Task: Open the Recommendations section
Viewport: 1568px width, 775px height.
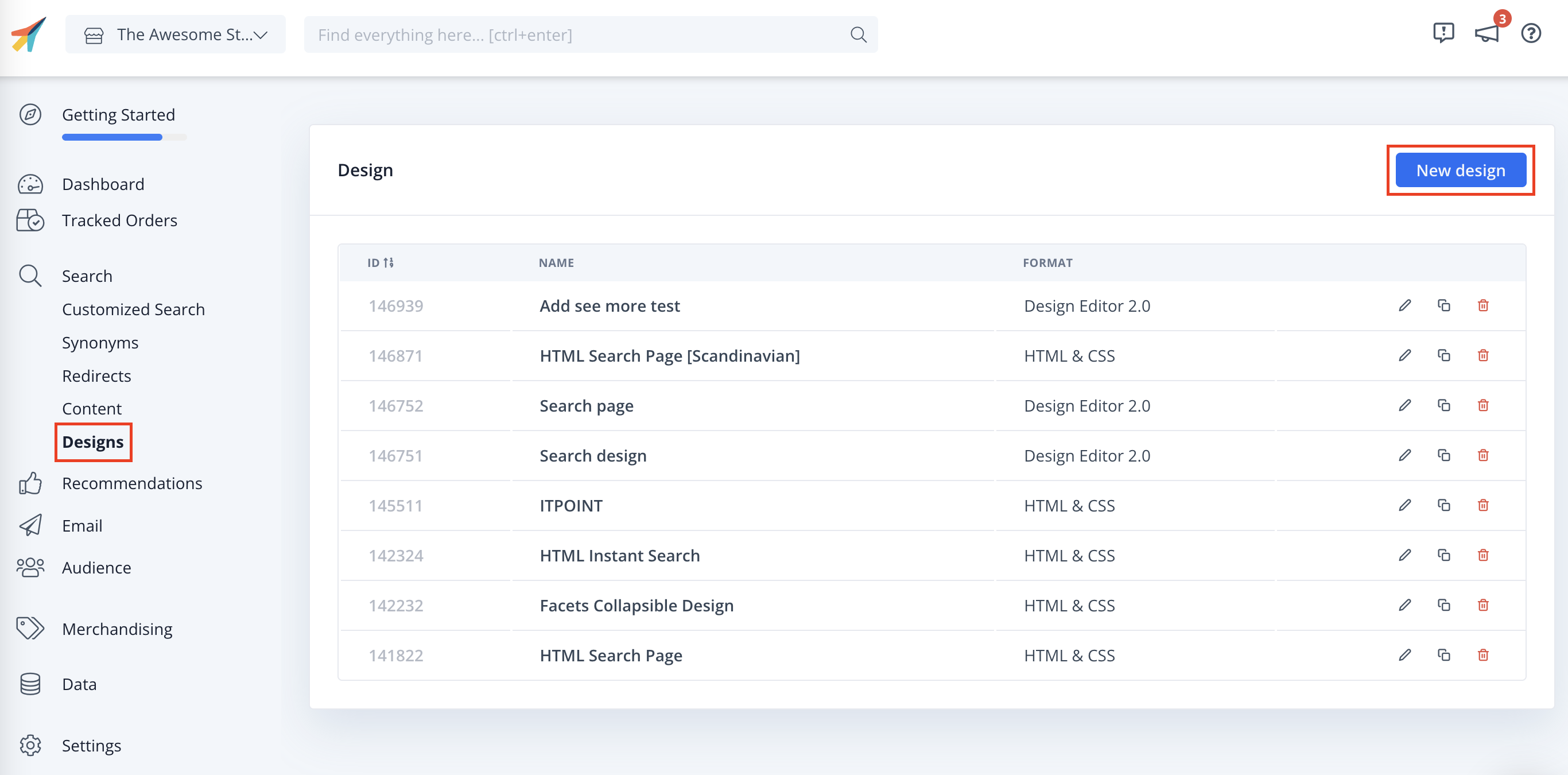Action: 132,483
